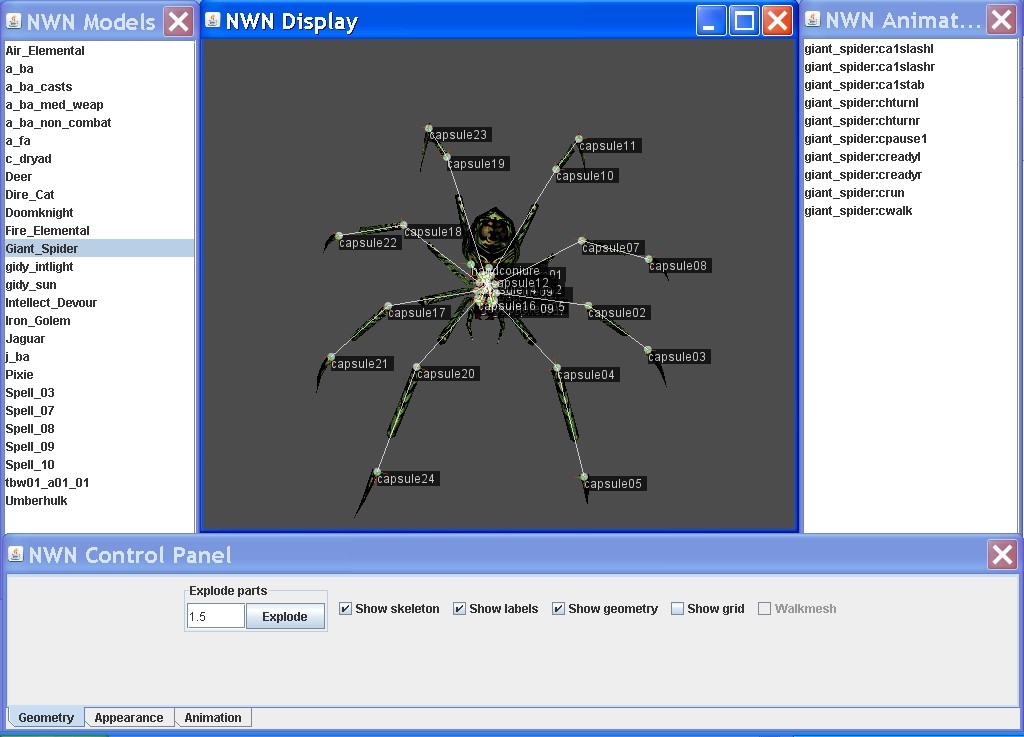The width and height of the screenshot is (1024, 737).
Task: Minimize the NWN Display window
Action: 711,21
